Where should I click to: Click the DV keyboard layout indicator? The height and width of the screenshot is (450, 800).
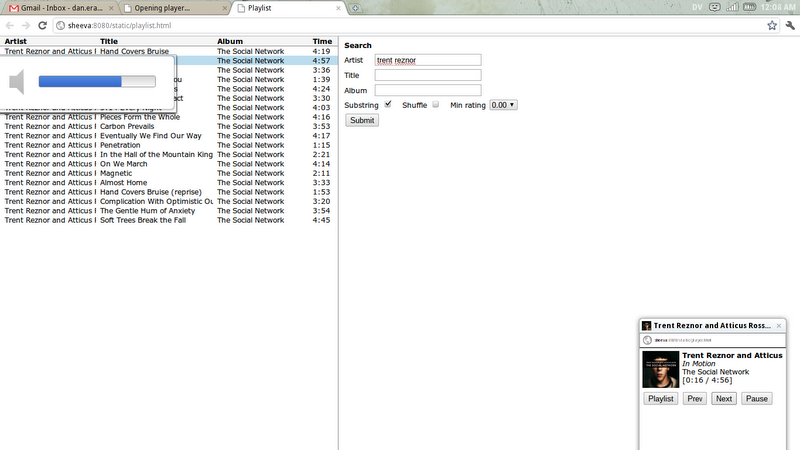(x=697, y=7)
